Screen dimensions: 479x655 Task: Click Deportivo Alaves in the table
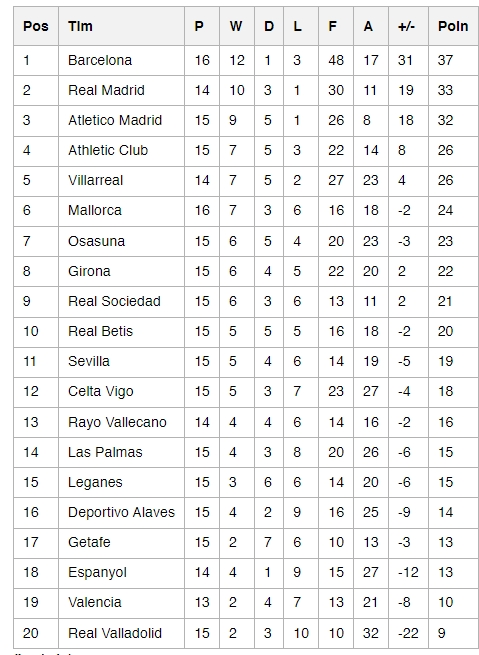121,512
